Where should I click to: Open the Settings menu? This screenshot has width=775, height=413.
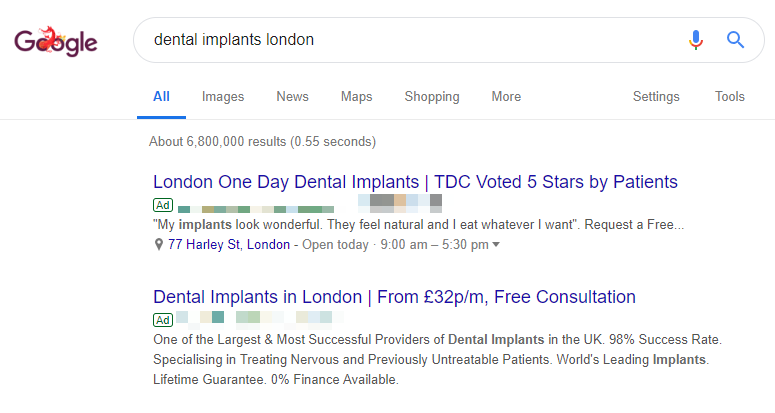[x=656, y=97]
